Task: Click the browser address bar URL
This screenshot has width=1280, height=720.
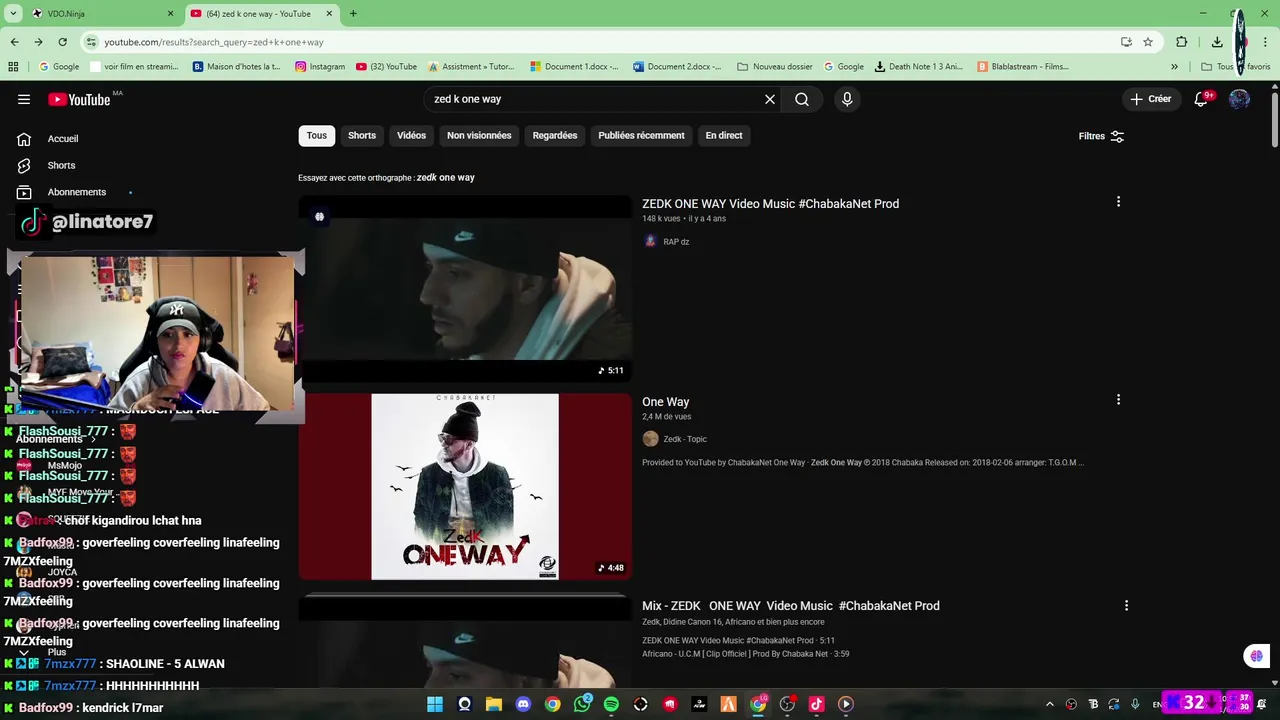Action: [x=214, y=42]
